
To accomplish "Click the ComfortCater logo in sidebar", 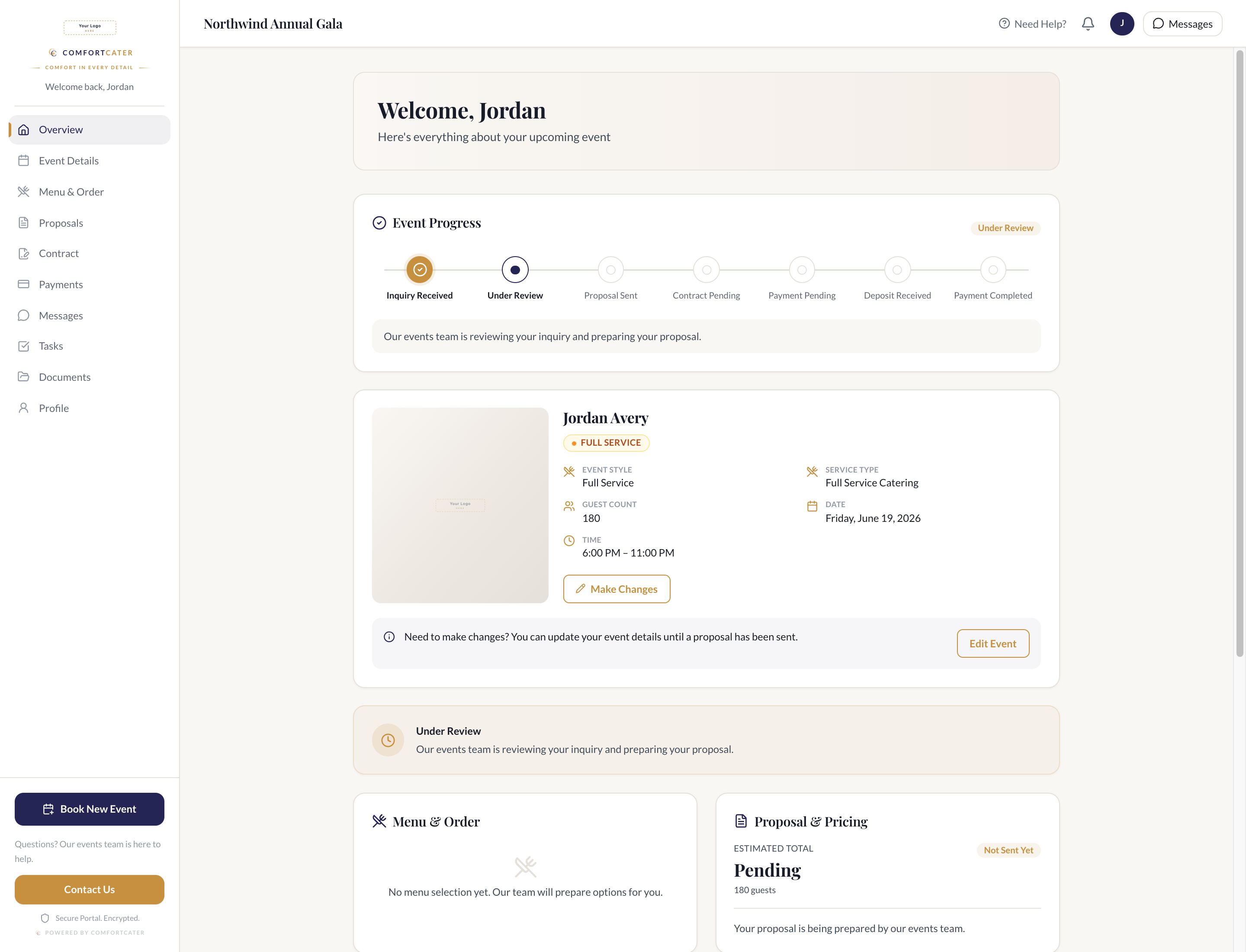I will (x=90, y=53).
